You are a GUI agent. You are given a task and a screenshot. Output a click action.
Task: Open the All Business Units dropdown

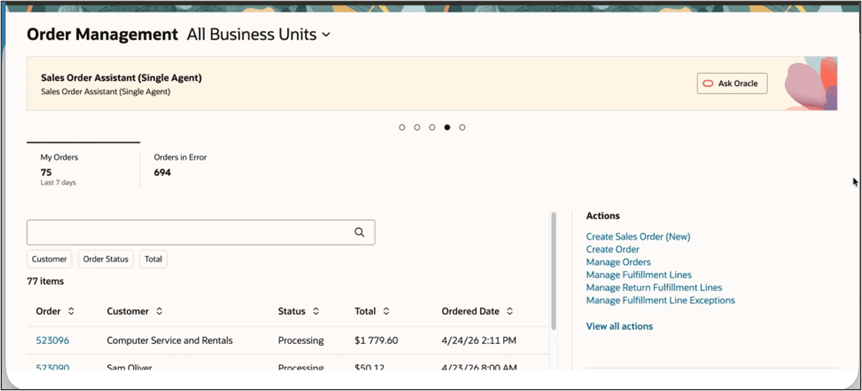[258, 35]
